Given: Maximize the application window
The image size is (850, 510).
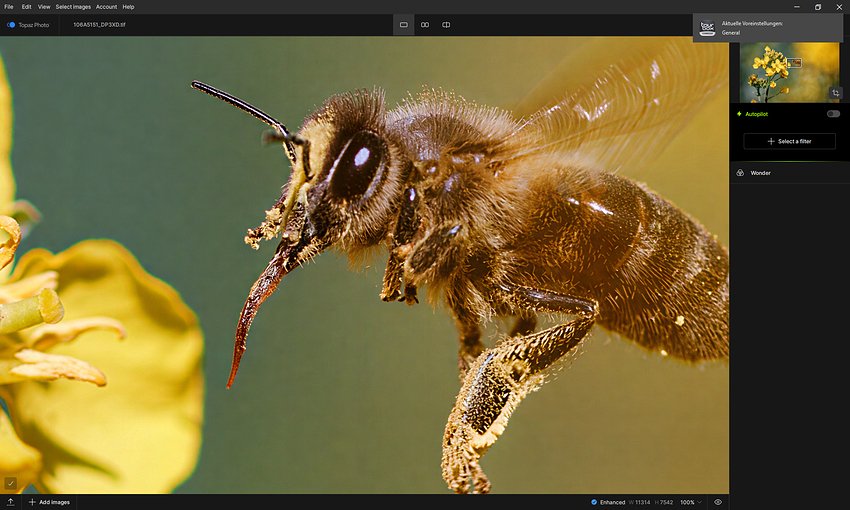Looking at the screenshot, I should click(817, 7).
